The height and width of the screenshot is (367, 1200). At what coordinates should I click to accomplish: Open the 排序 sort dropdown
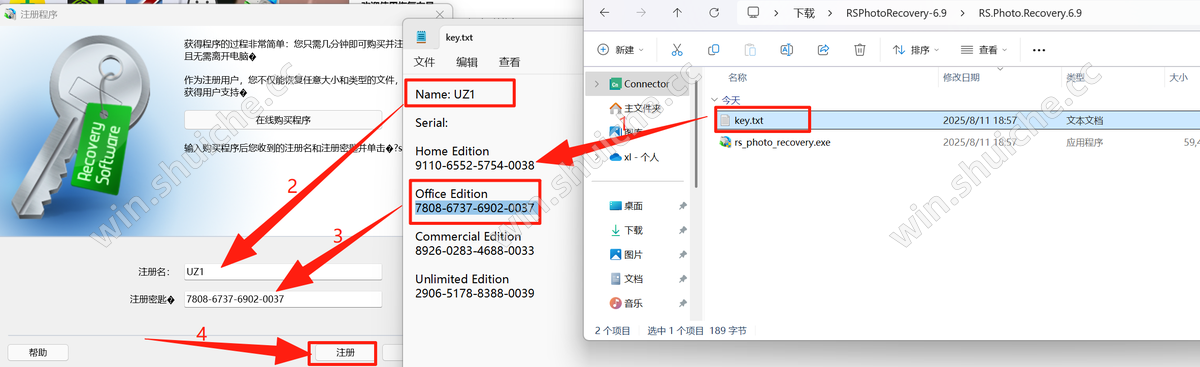tap(917, 49)
